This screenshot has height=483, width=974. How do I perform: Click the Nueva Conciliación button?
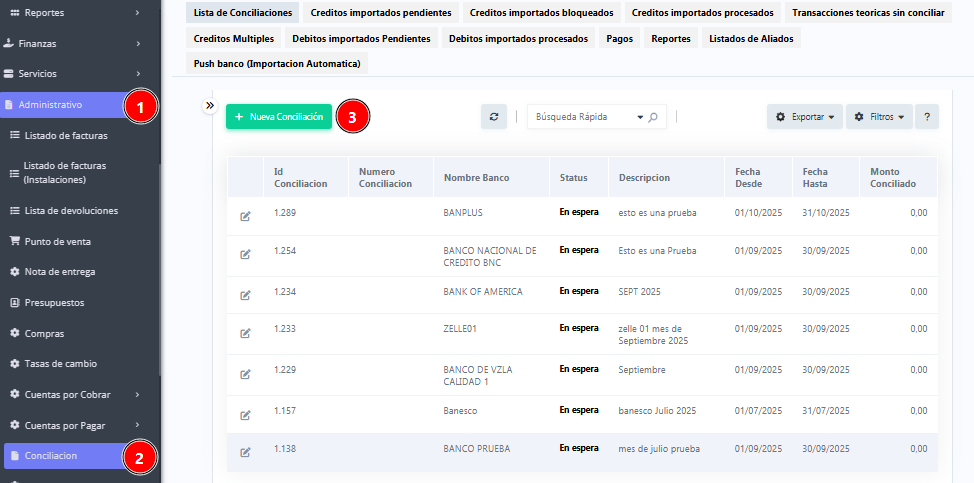click(x=278, y=117)
